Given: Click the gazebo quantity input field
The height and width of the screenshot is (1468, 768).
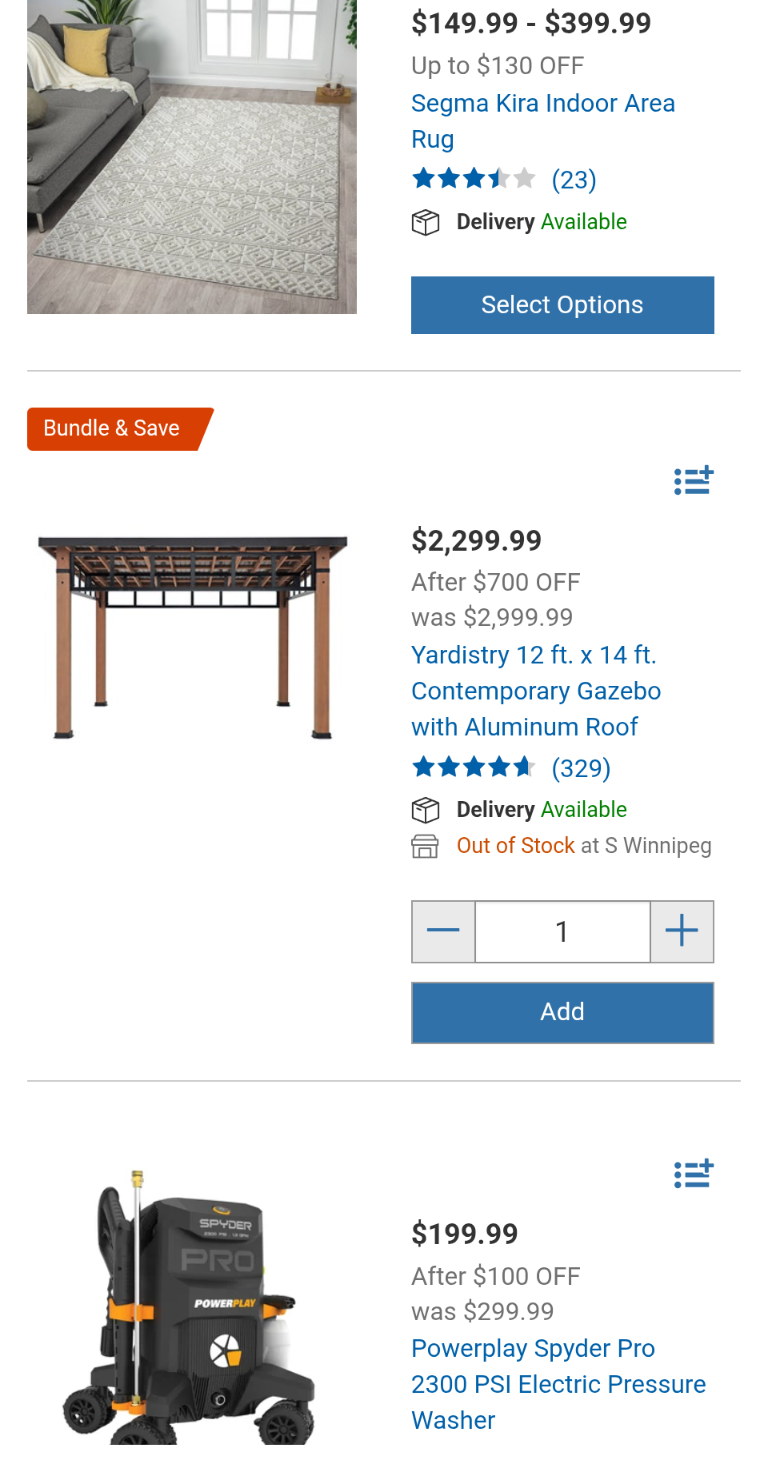Looking at the screenshot, I should [562, 932].
